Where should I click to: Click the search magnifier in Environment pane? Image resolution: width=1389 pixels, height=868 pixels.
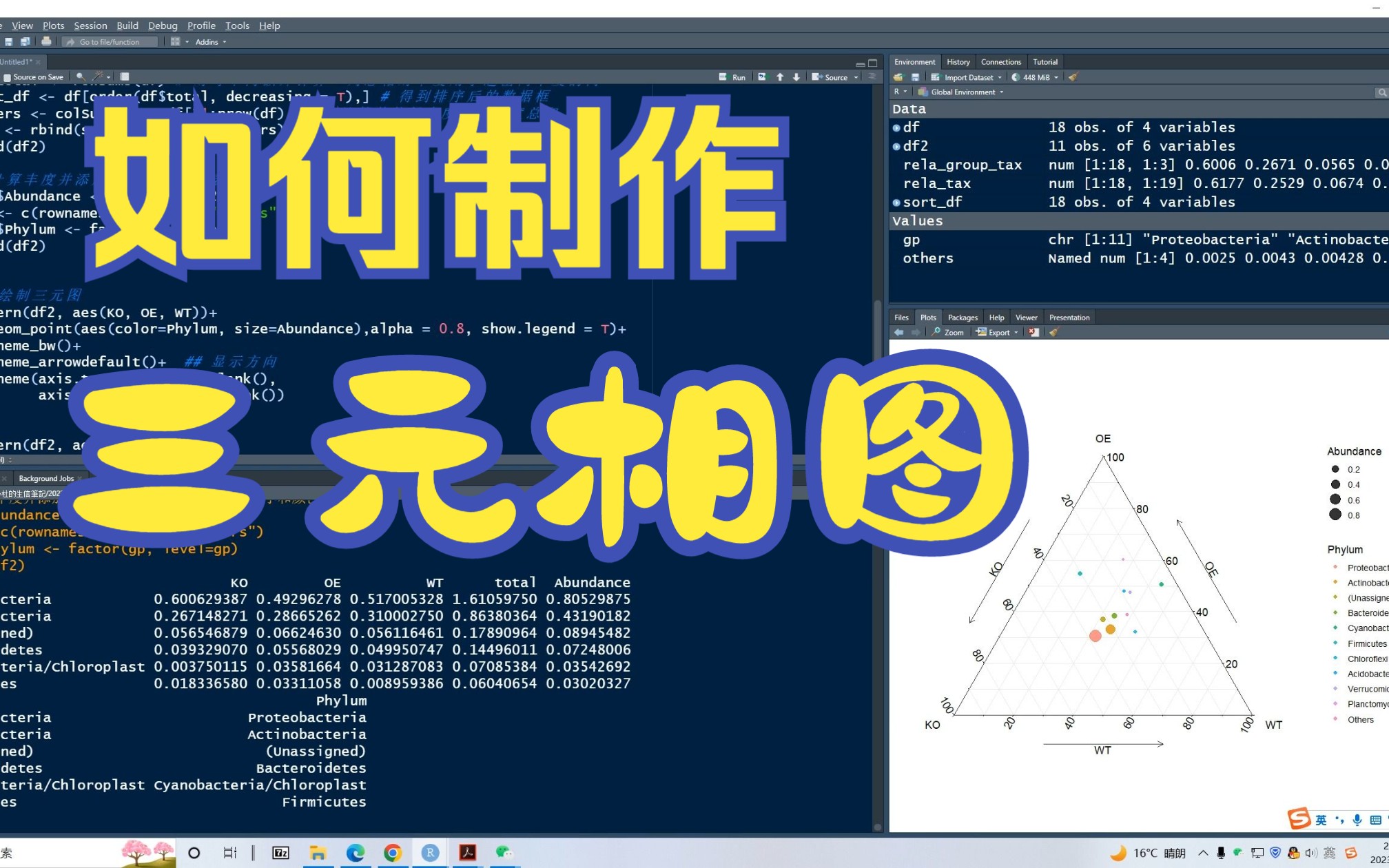(1381, 92)
